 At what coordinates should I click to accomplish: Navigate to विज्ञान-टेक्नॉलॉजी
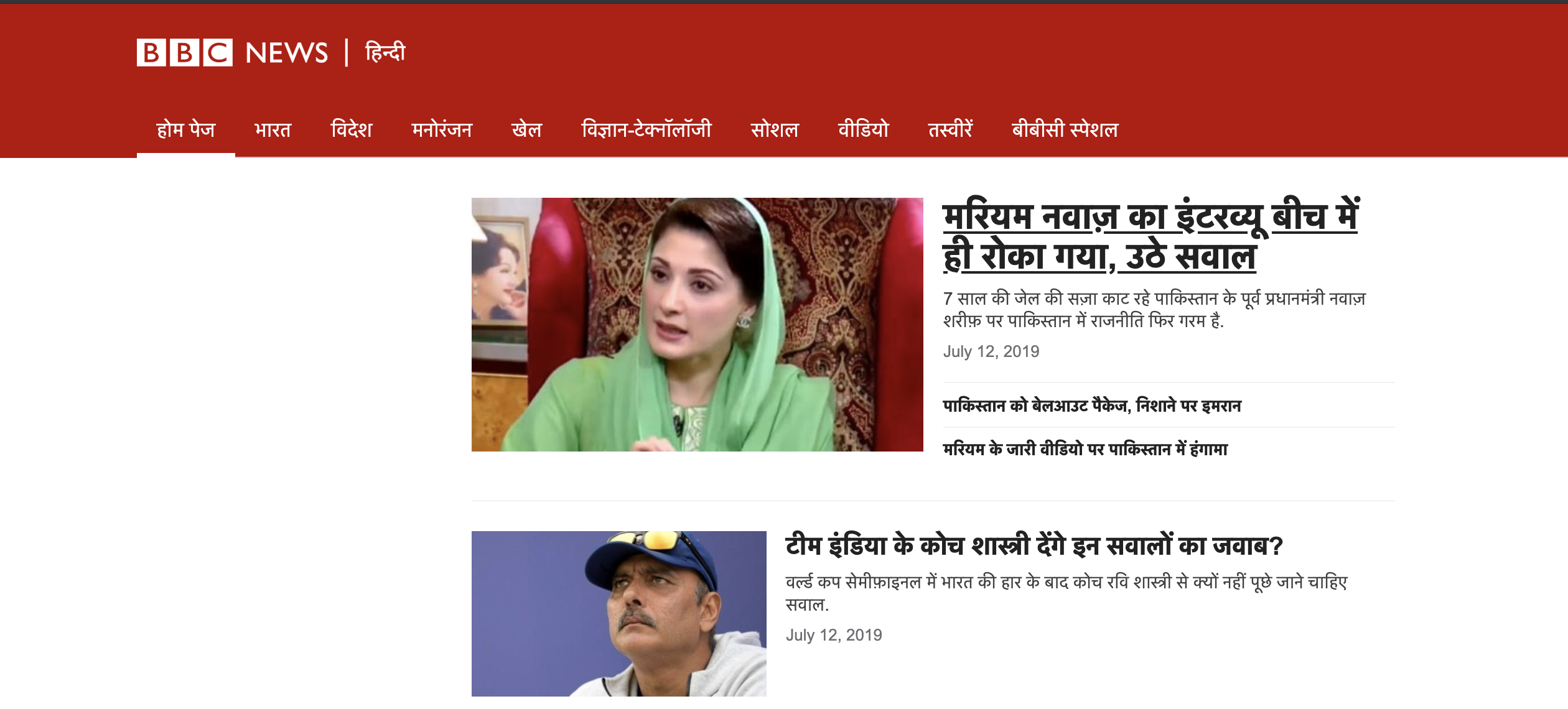pyautogui.click(x=646, y=129)
